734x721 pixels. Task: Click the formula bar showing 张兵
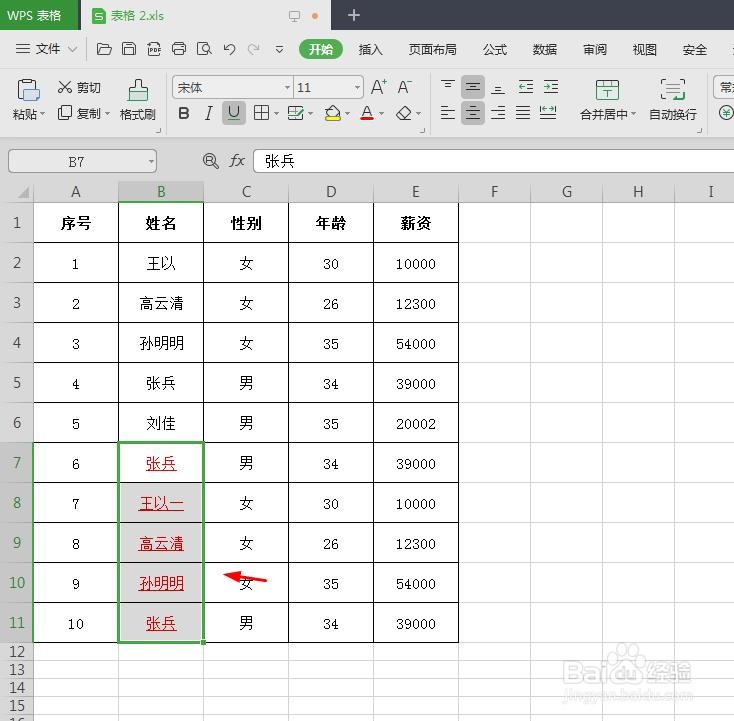493,161
